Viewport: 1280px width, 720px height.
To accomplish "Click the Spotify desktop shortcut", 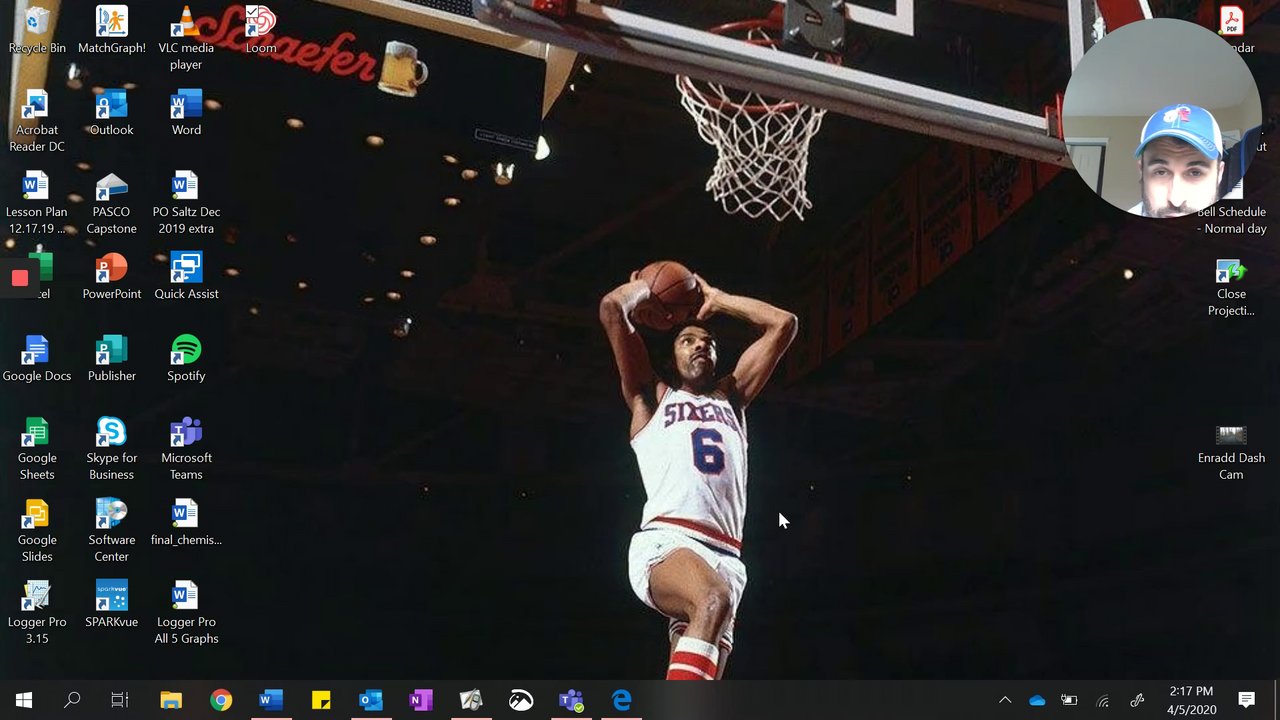I will 186,358.
